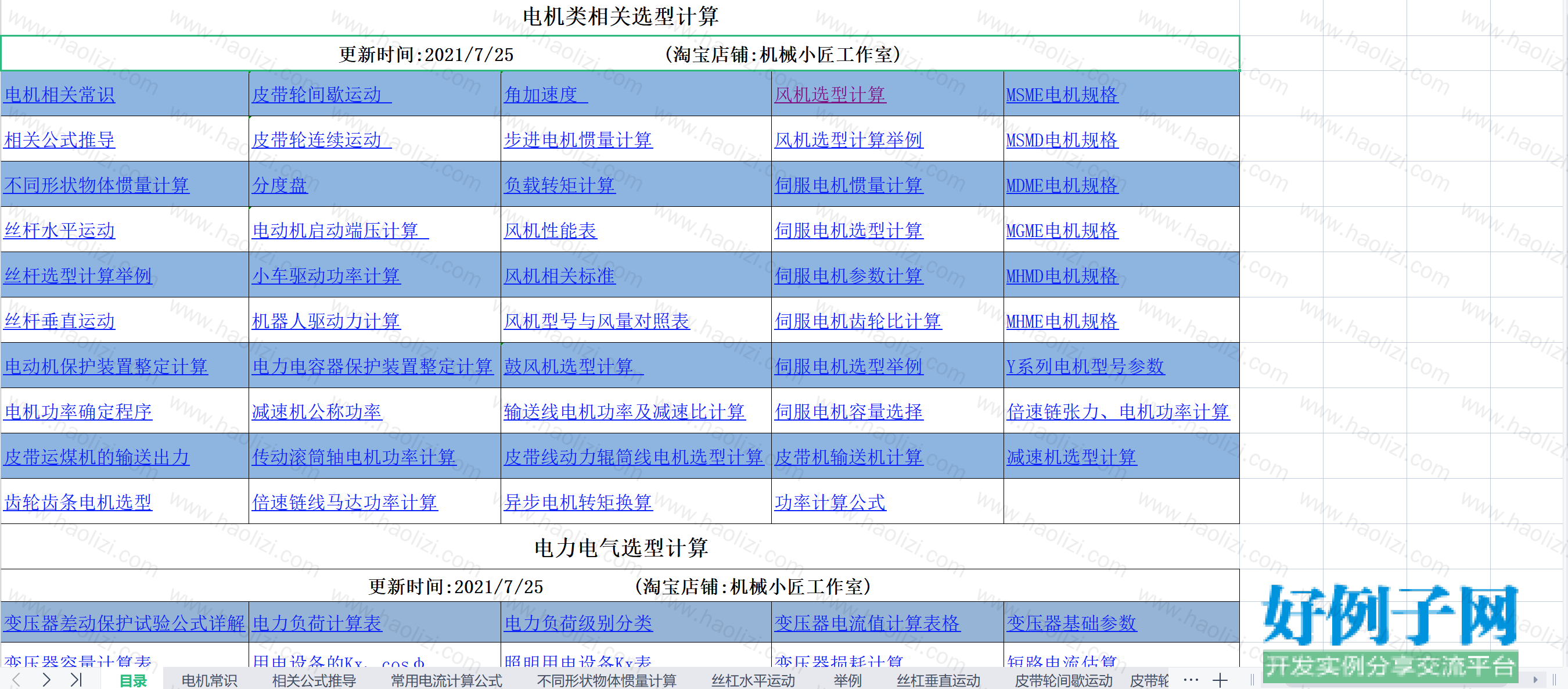Switch to the 不同形状物体惯量计算 sheet tab

606,680
